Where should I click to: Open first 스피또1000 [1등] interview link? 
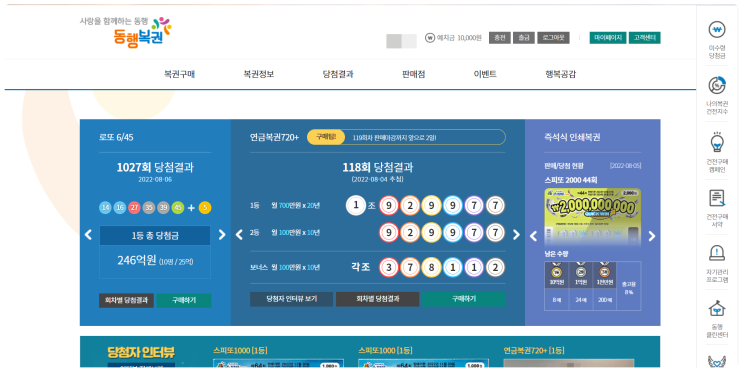(x=240, y=350)
